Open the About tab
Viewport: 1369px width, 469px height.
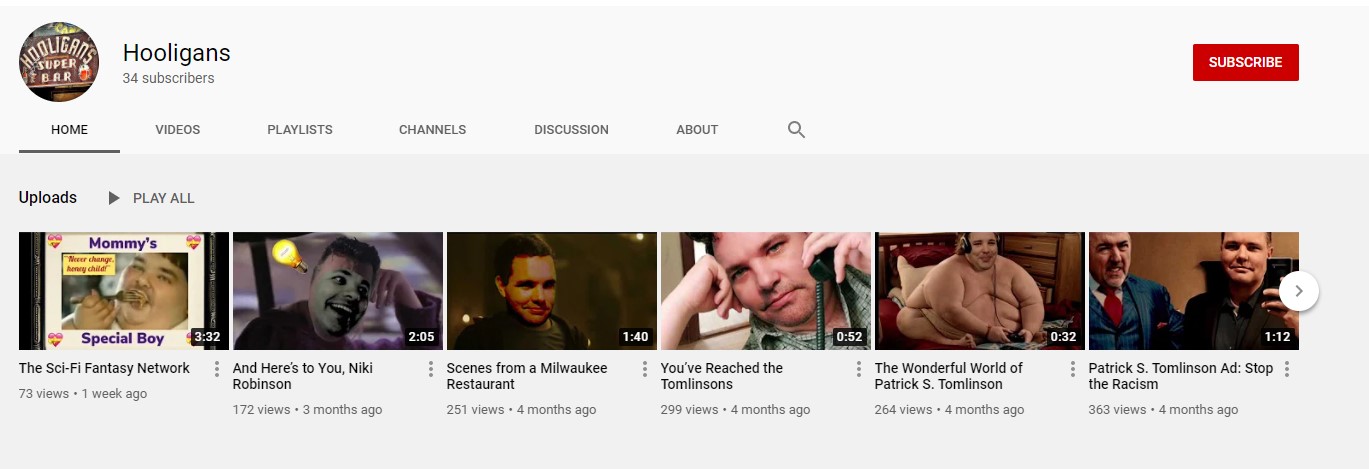(x=697, y=130)
